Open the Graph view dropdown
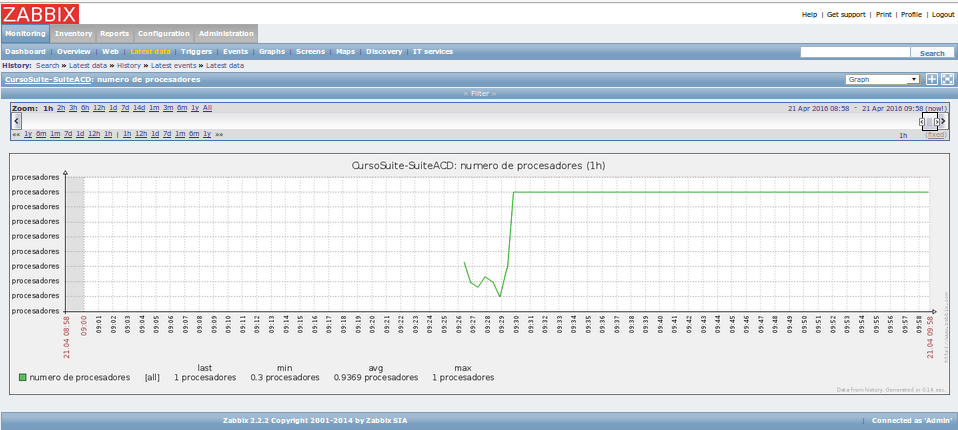Screen dimensions: 958x430 (x=883, y=79)
